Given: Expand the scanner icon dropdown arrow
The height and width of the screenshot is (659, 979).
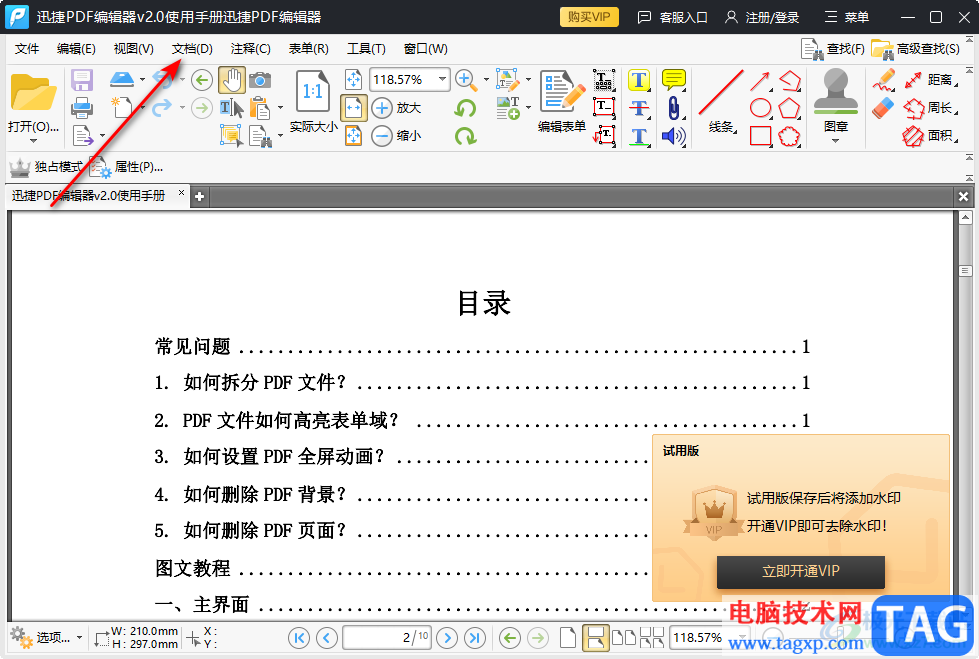Looking at the screenshot, I should 142,80.
